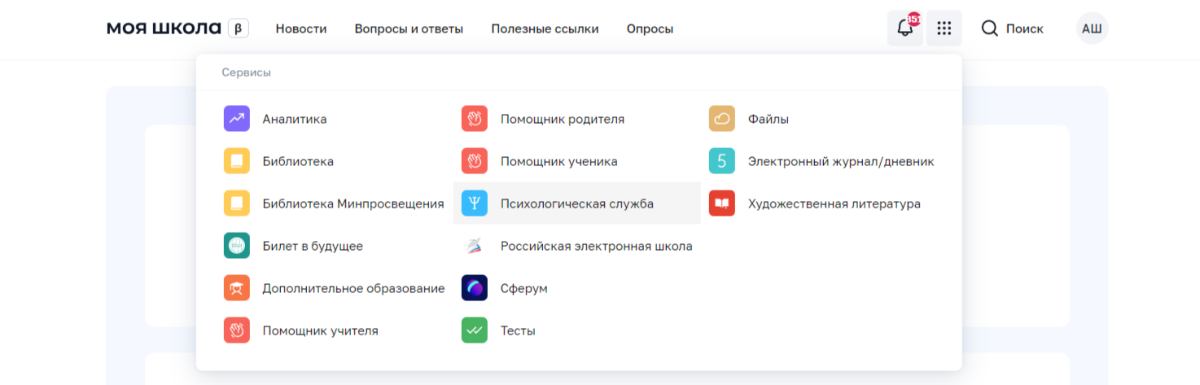Open Вопросы и ответы in the top menu
The height and width of the screenshot is (385, 1200).
pyautogui.click(x=409, y=29)
